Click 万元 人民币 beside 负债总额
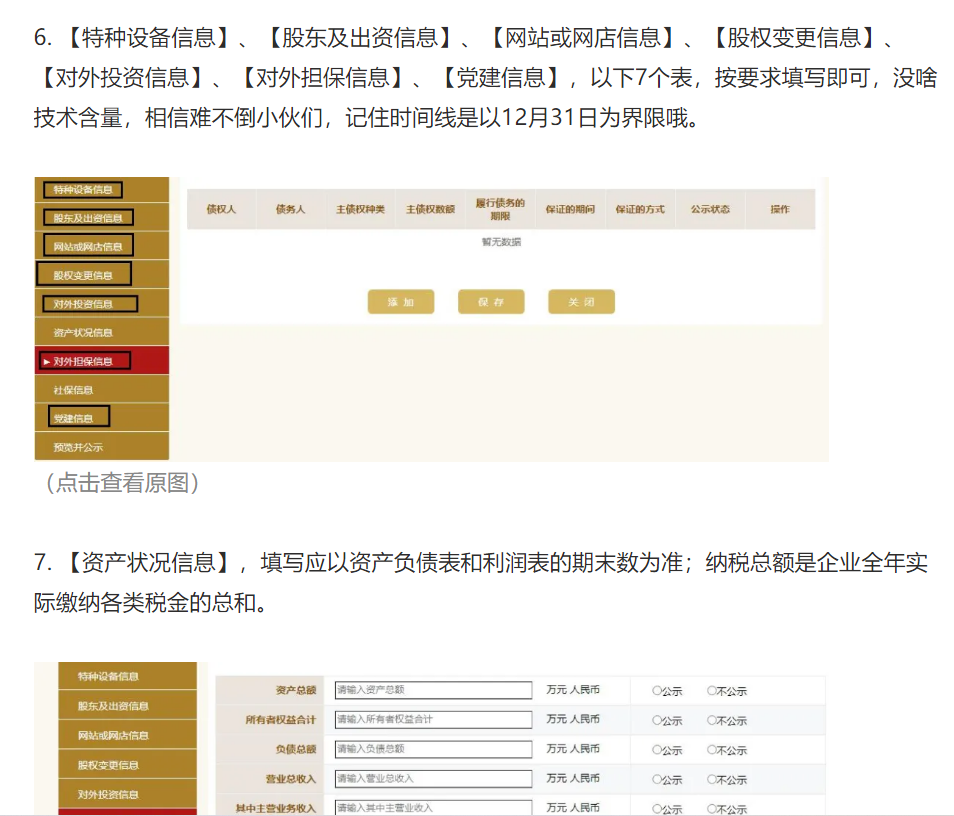The image size is (954, 816). click(573, 748)
